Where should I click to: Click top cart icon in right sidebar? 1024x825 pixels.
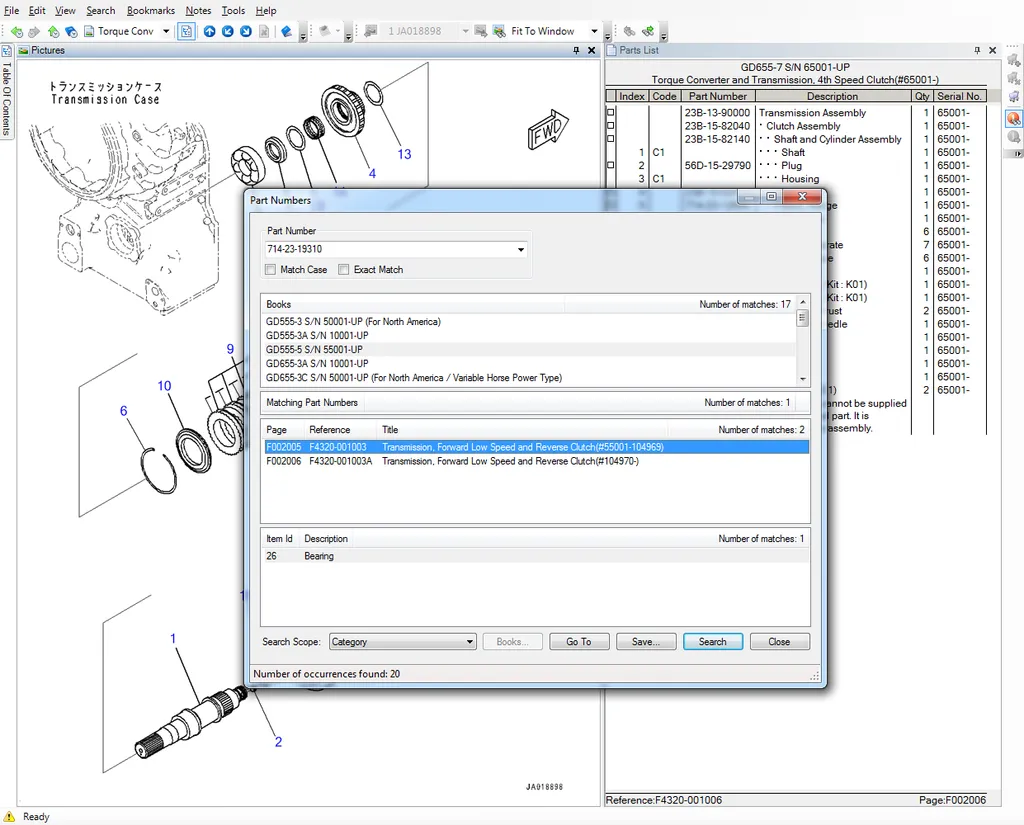click(x=1014, y=61)
